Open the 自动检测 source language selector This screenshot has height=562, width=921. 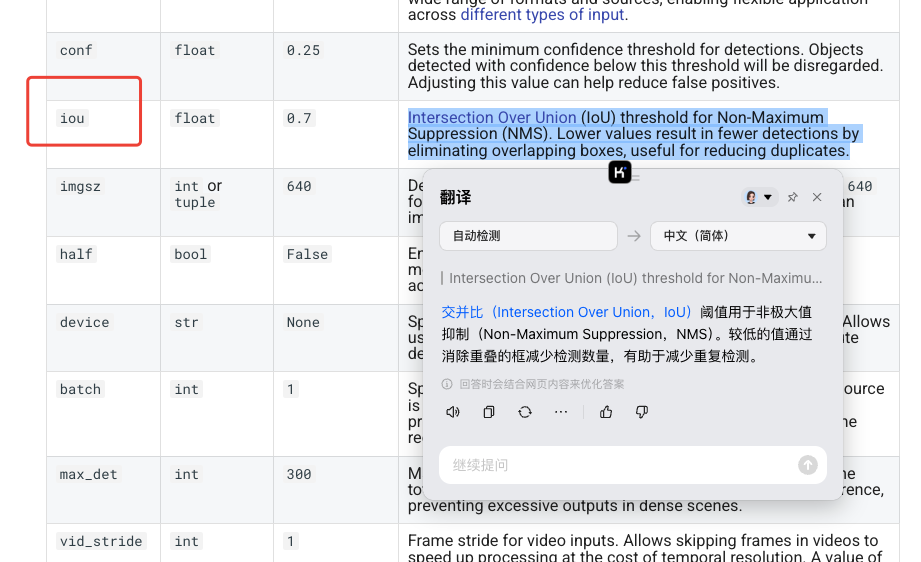528,236
